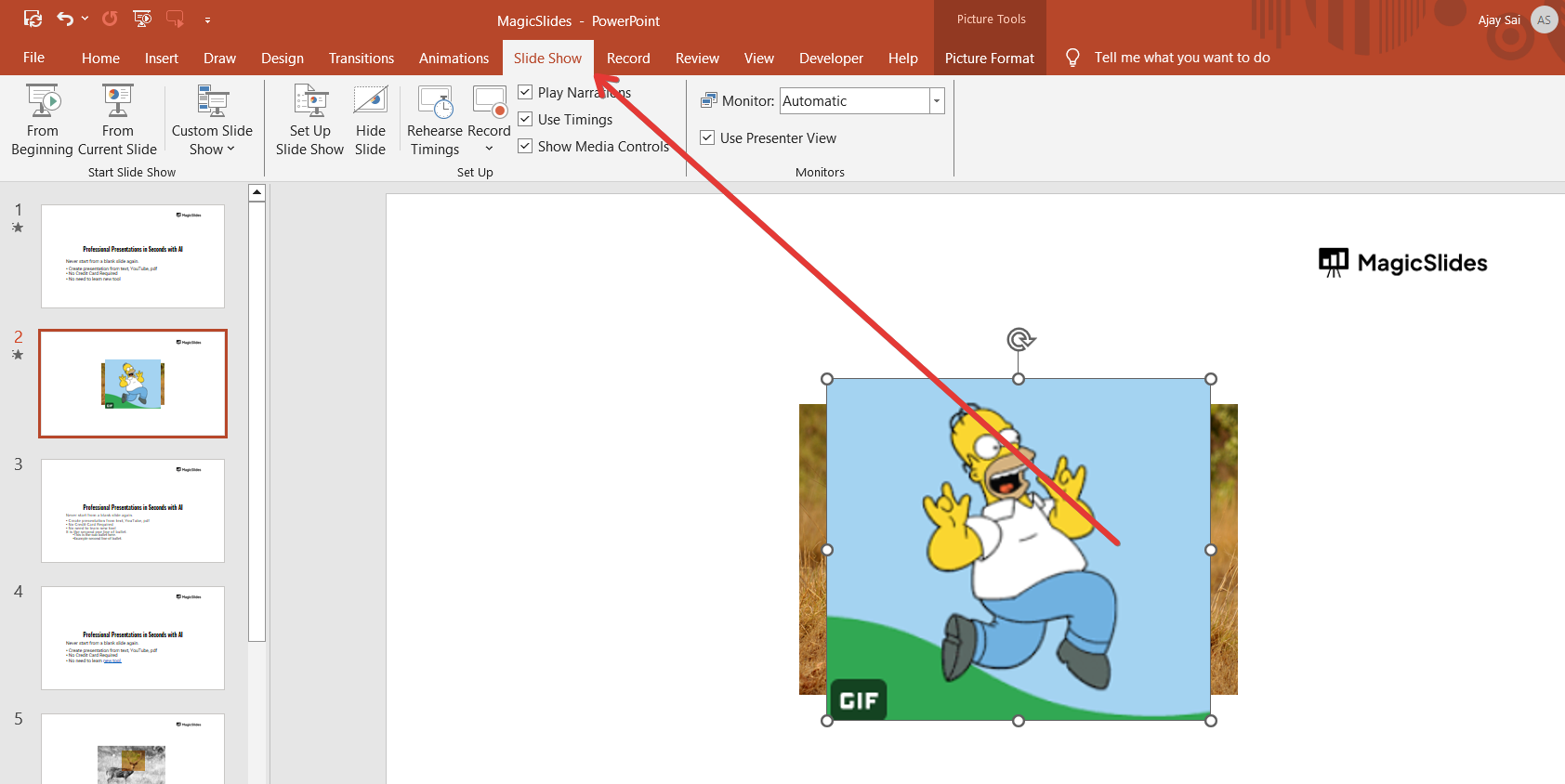Select the Slide Show tab
Image resolution: width=1565 pixels, height=784 pixels.
pos(548,58)
